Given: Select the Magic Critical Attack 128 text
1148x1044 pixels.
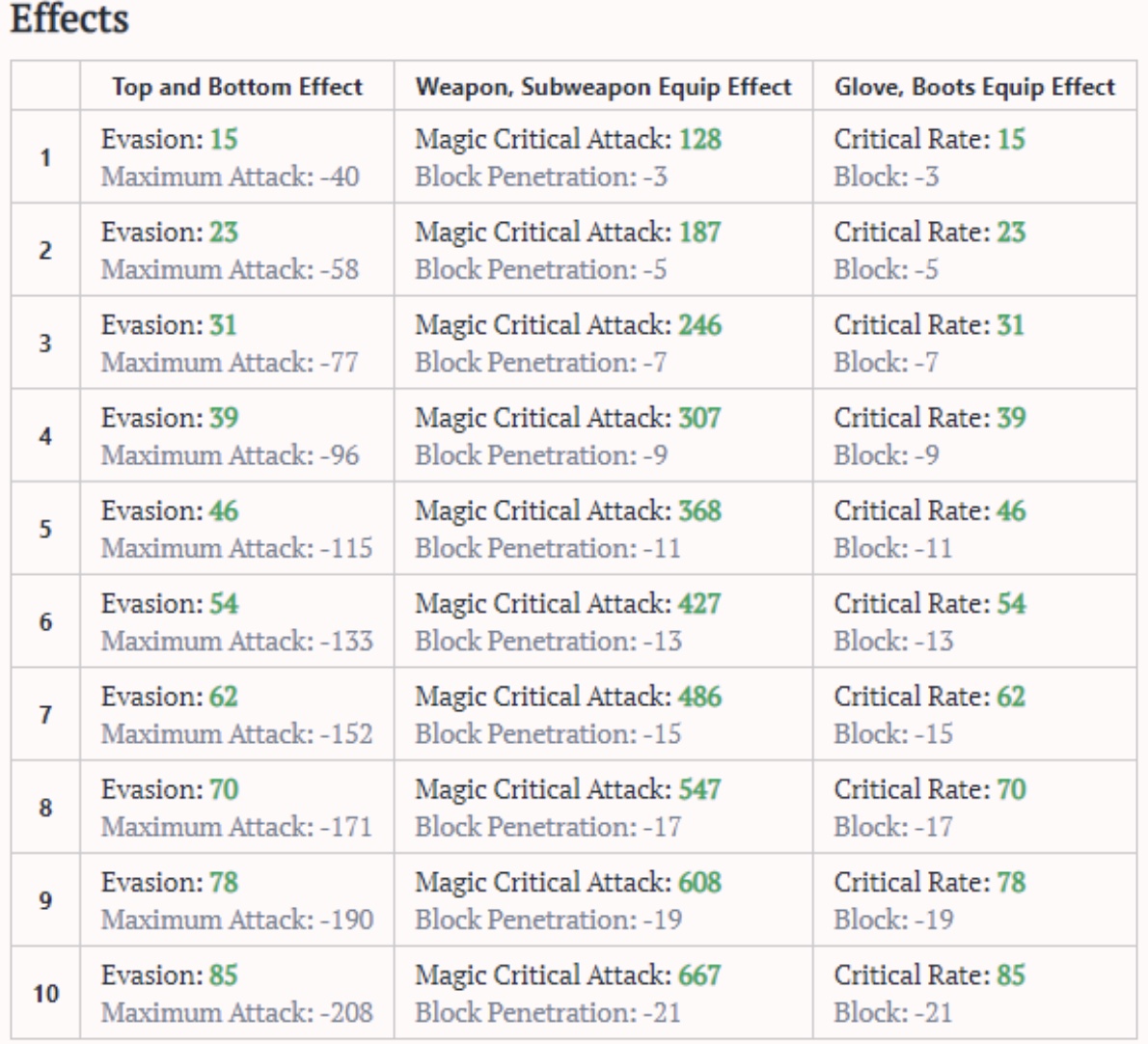Looking at the screenshot, I should coord(567,140).
